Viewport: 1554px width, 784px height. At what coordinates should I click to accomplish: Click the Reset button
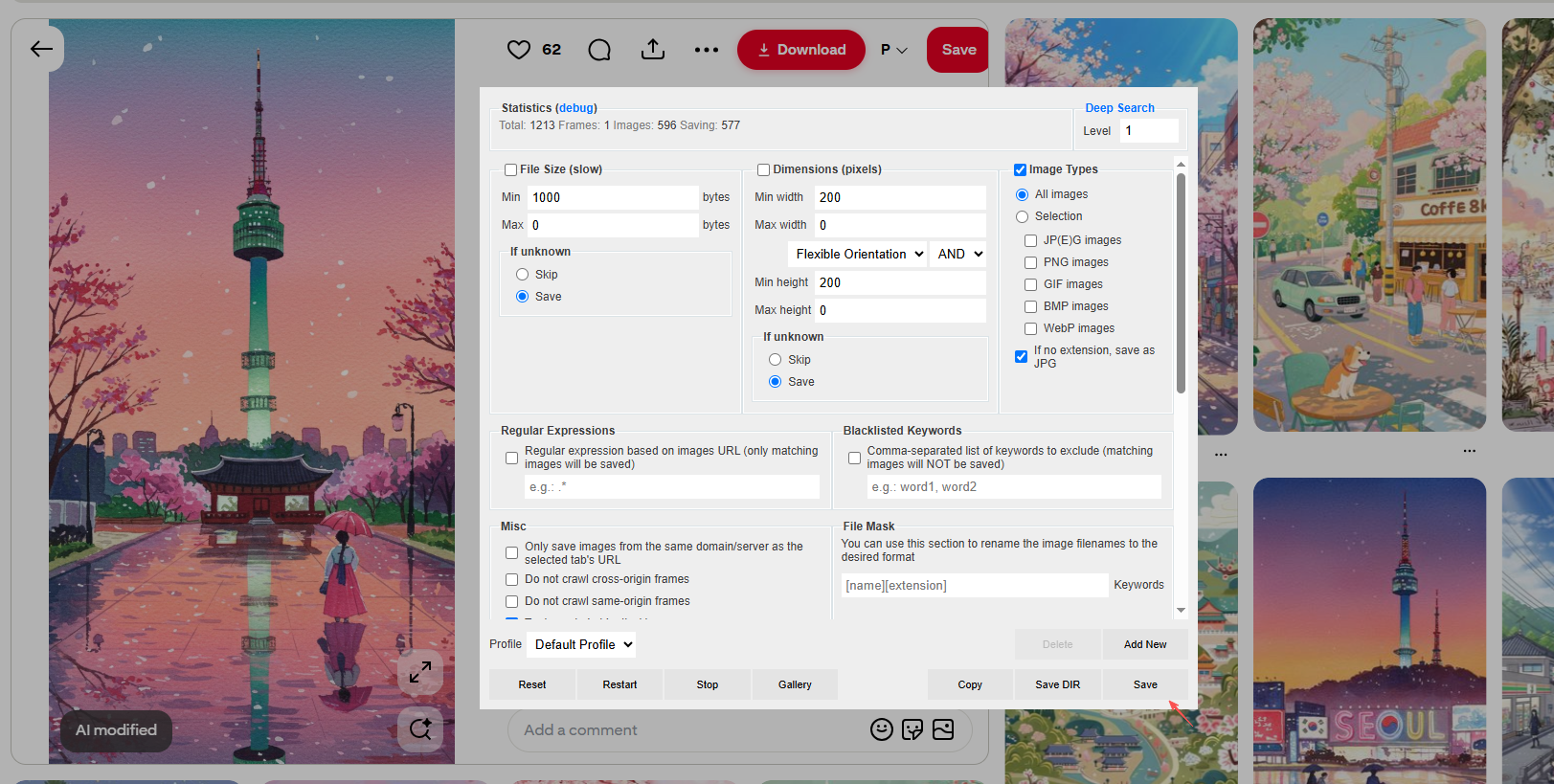(x=532, y=684)
